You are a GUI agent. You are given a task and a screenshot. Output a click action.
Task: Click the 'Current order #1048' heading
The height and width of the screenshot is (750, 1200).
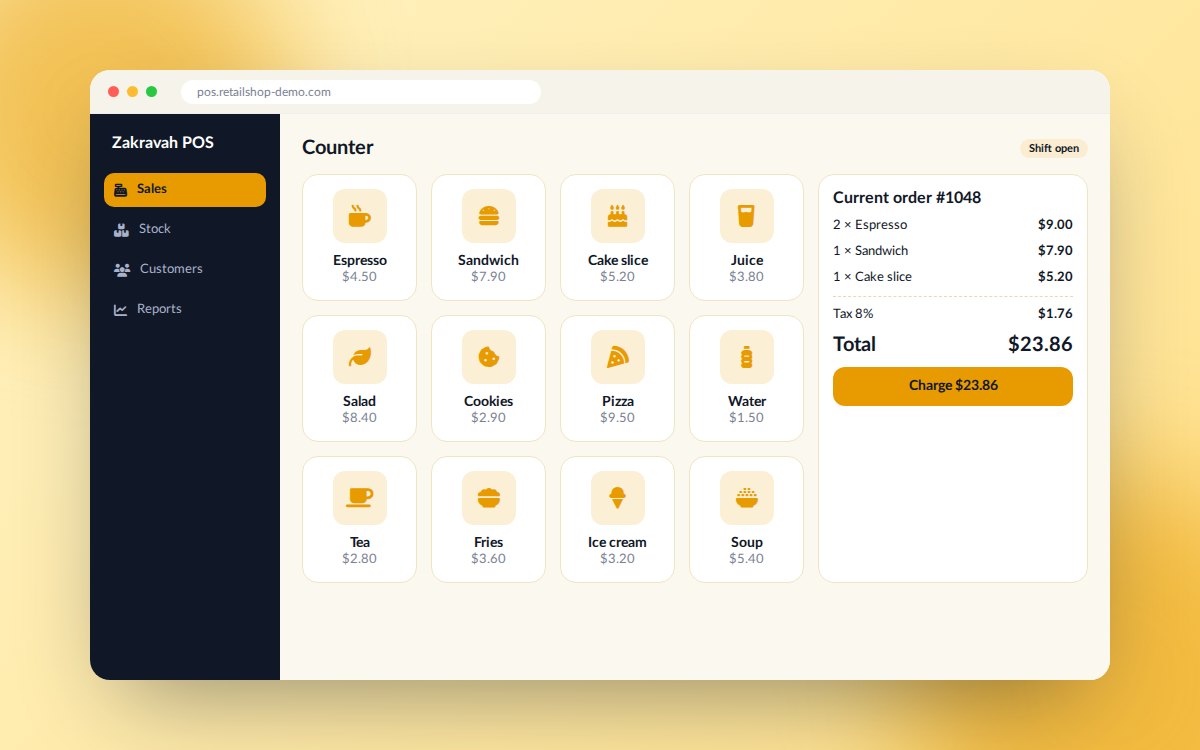[907, 198]
